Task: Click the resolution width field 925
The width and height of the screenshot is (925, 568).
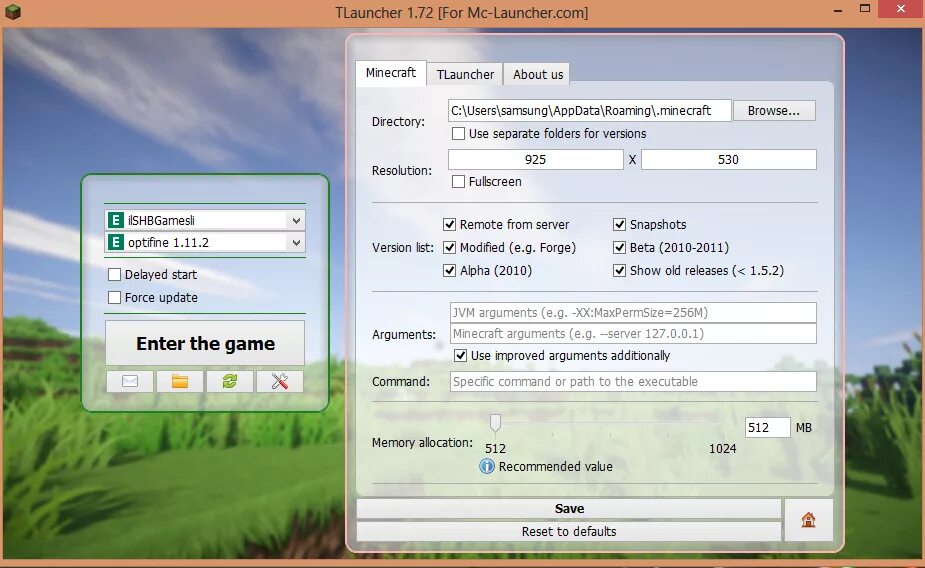Action: (x=536, y=160)
